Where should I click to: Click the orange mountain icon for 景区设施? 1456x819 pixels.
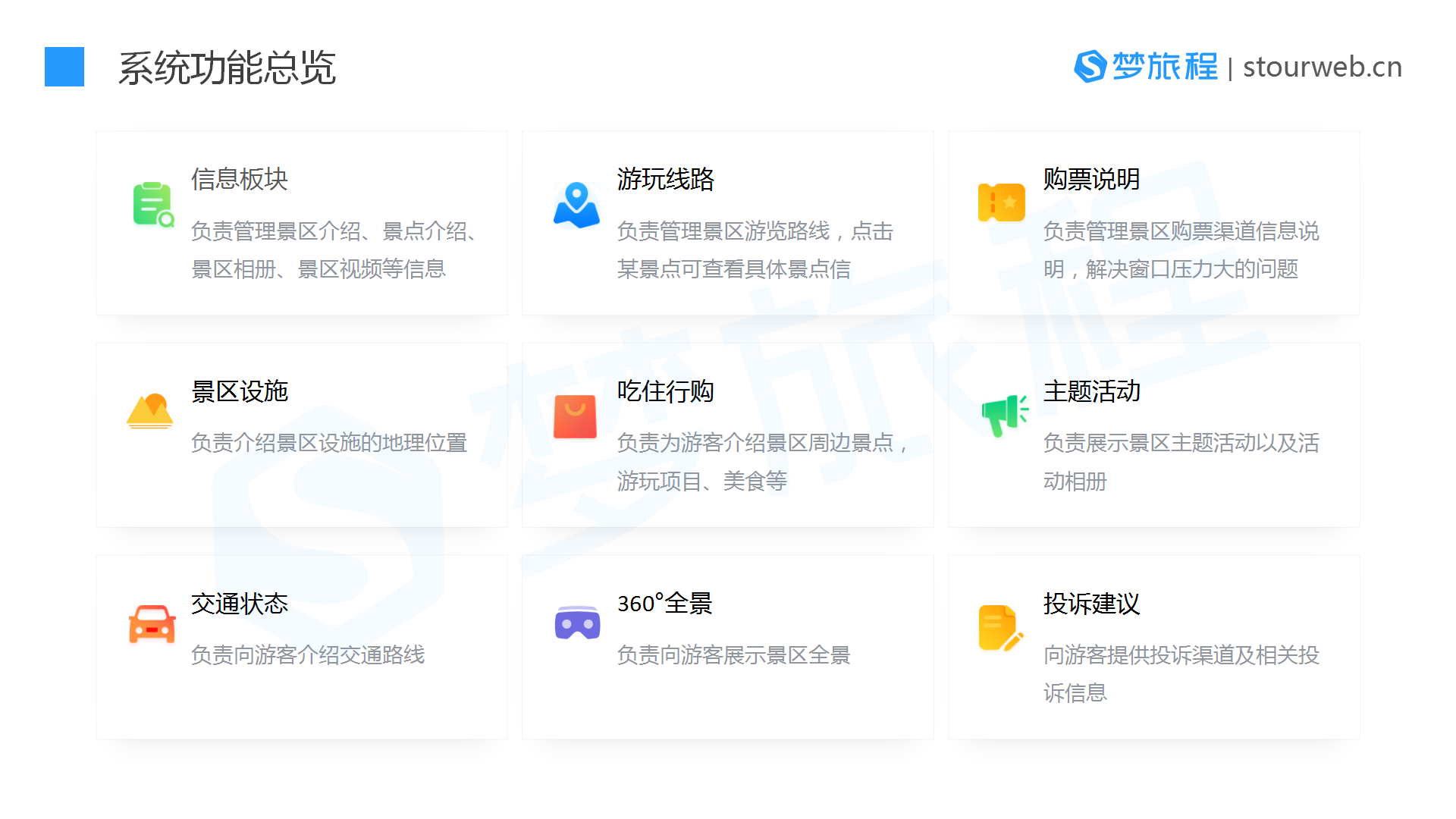150,411
